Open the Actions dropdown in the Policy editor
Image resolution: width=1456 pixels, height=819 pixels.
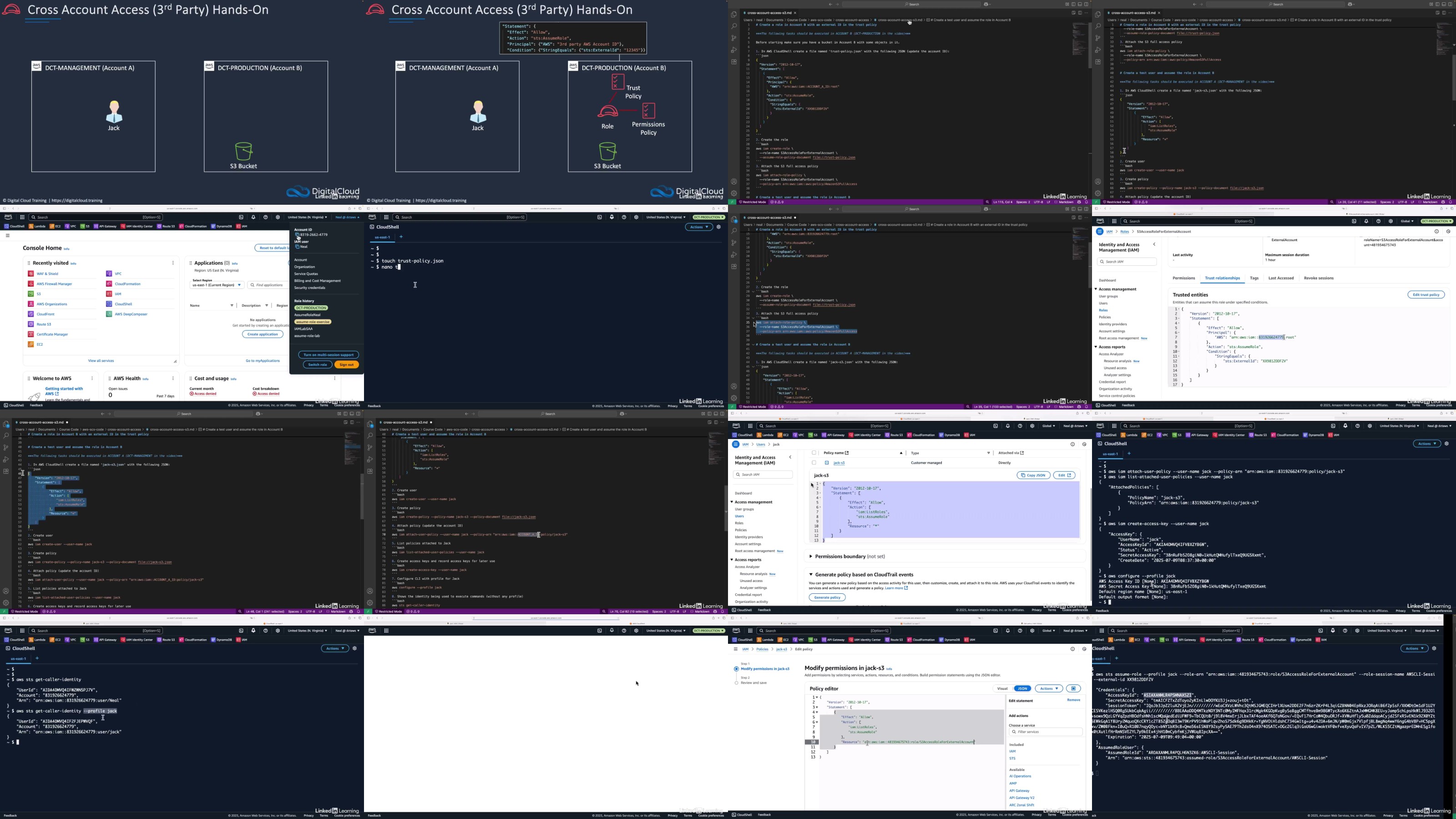point(1048,688)
